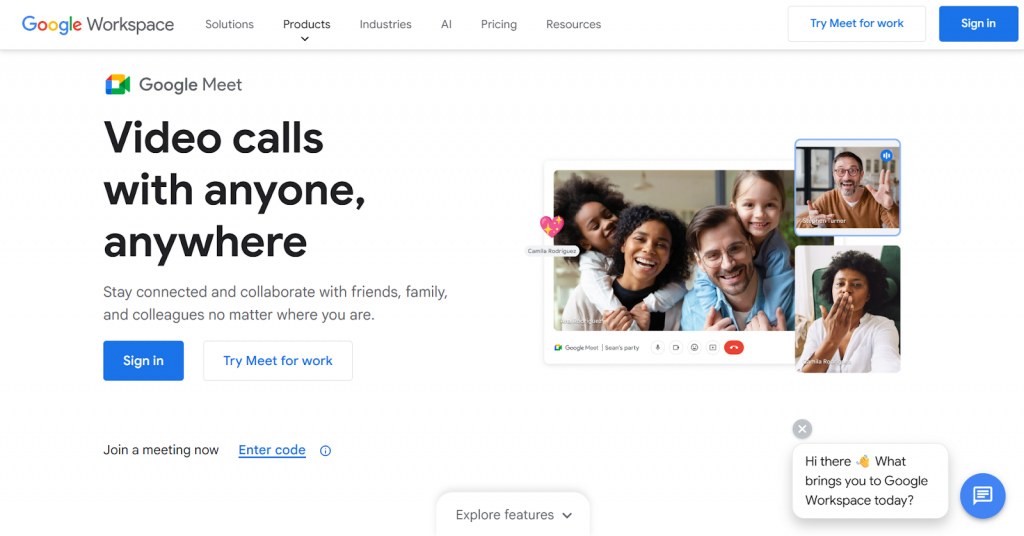Click the Sign in button in header

click(978, 24)
